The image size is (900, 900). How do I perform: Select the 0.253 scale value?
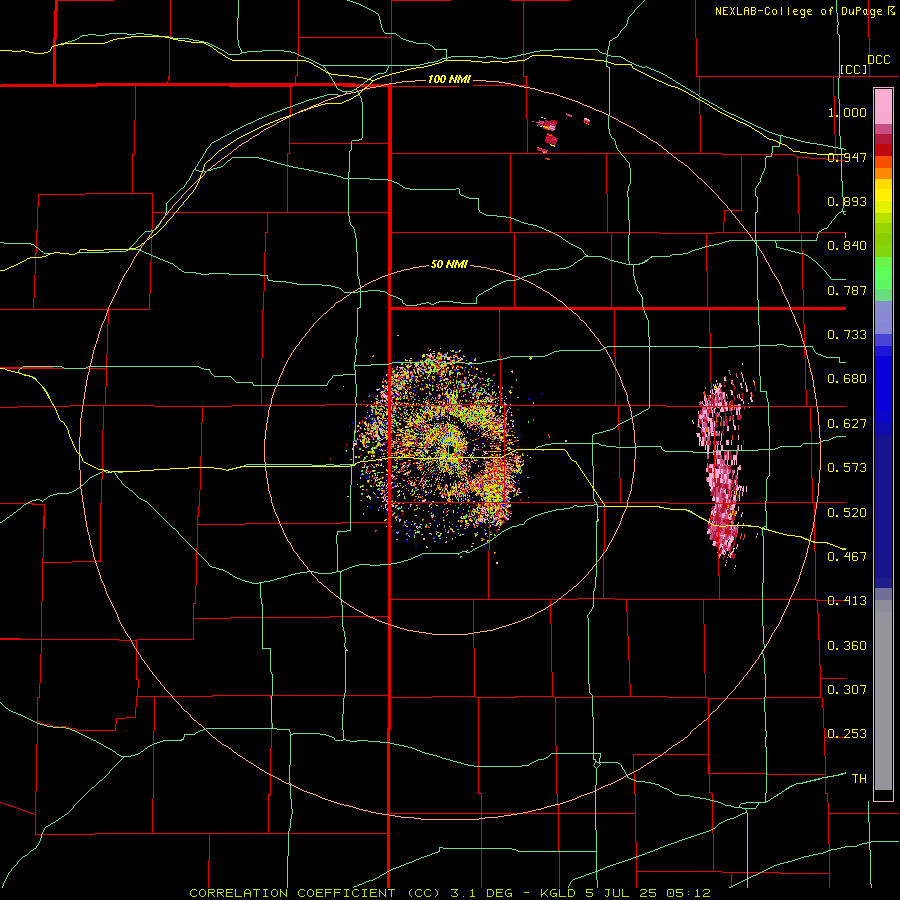pos(847,734)
